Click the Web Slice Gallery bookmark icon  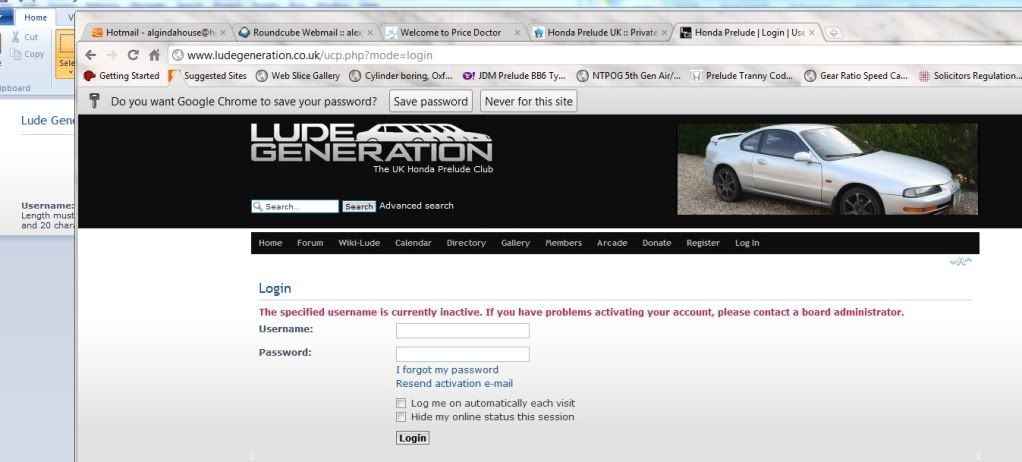pos(261,76)
